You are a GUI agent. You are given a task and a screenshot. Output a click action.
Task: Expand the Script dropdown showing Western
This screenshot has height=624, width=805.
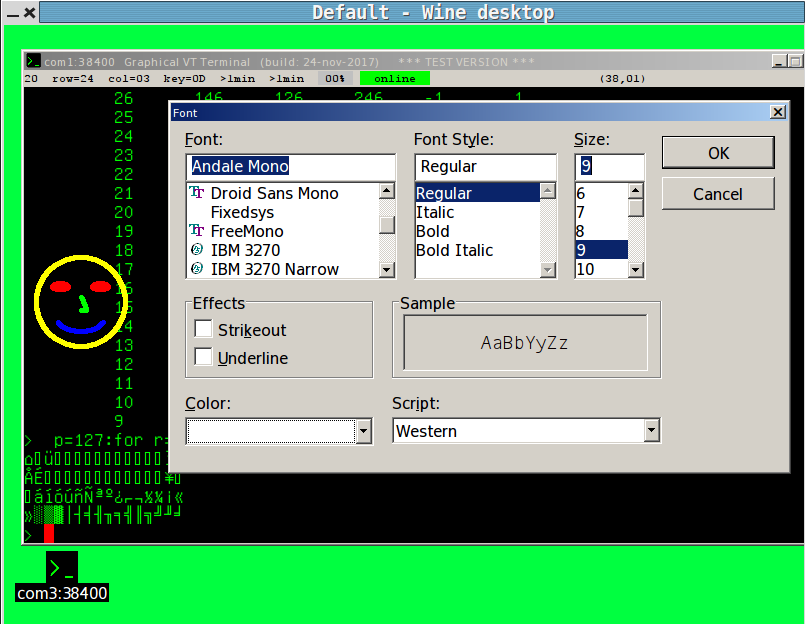[x=652, y=431]
